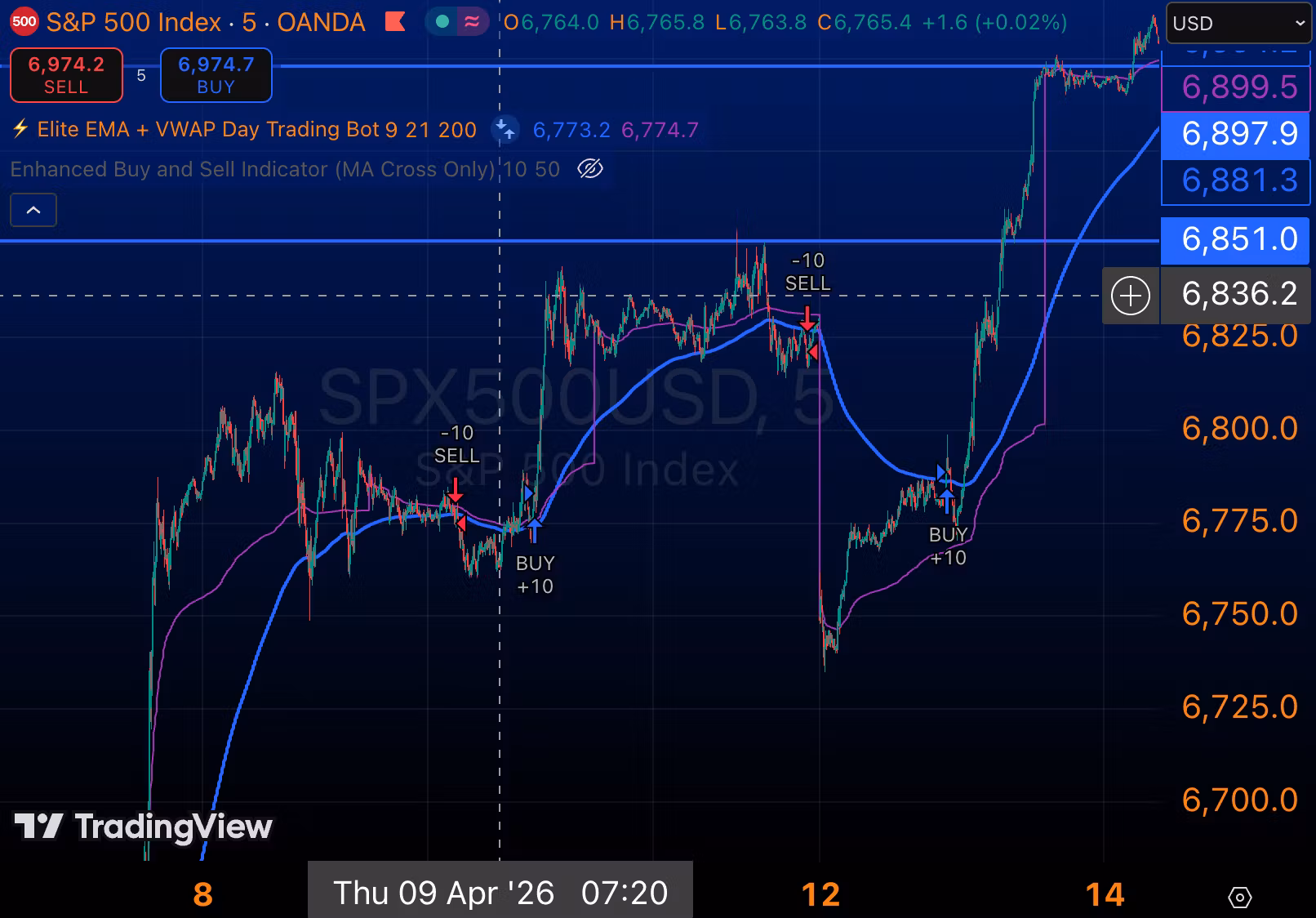Click the Thu 09 Apr '26 07:20 time label

coord(500,892)
